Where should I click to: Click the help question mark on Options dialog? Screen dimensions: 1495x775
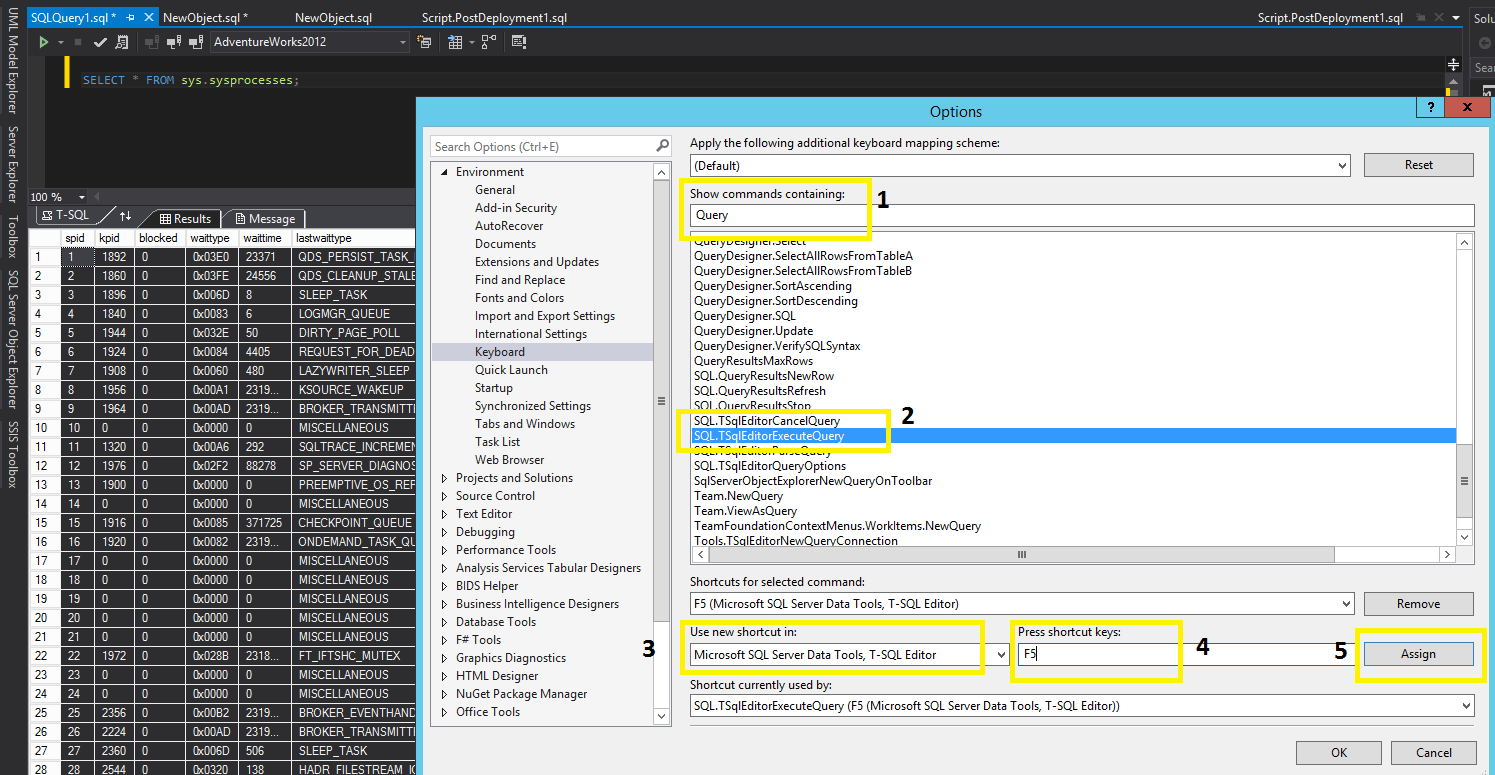(1429, 107)
